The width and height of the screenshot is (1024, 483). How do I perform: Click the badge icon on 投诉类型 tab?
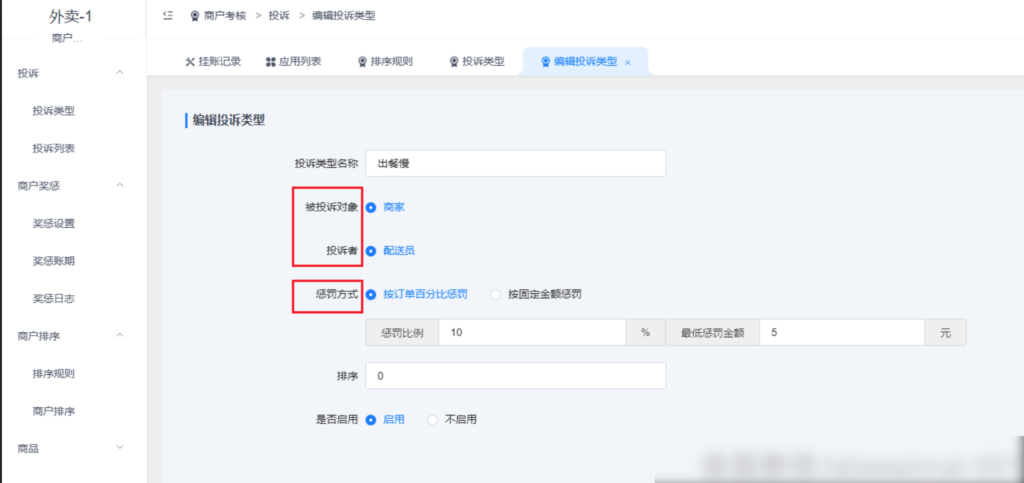(453, 61)
